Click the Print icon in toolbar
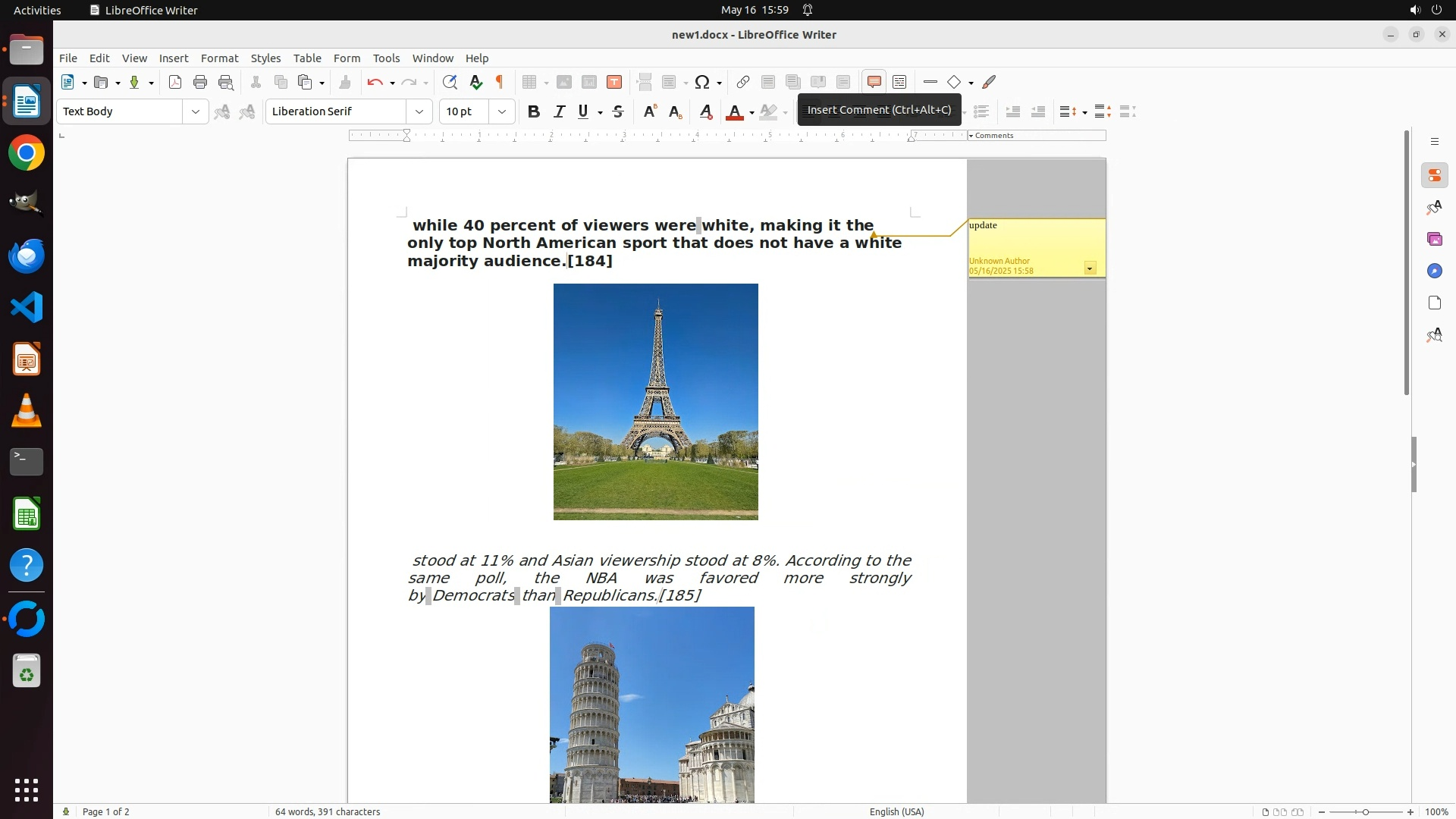 point(200,82)
